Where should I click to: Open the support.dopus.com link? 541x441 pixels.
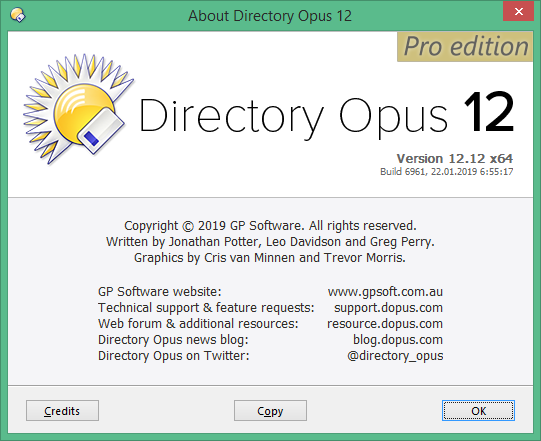tap(388, 308)
